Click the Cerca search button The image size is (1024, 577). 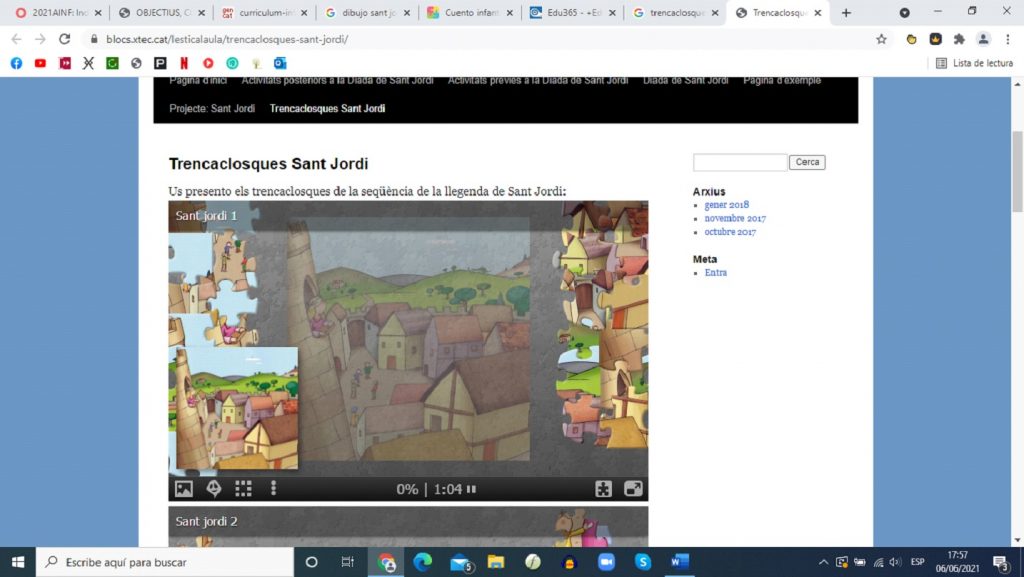pyautogui.click(x=807, y=162)
